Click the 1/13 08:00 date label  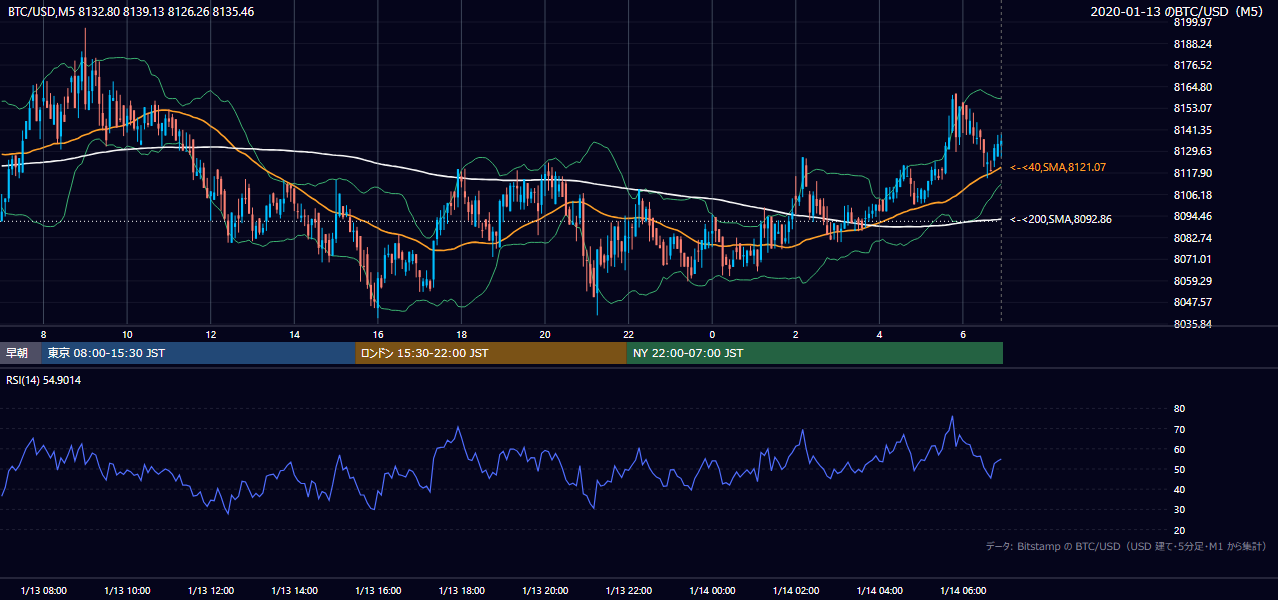[x=43, y=590]
